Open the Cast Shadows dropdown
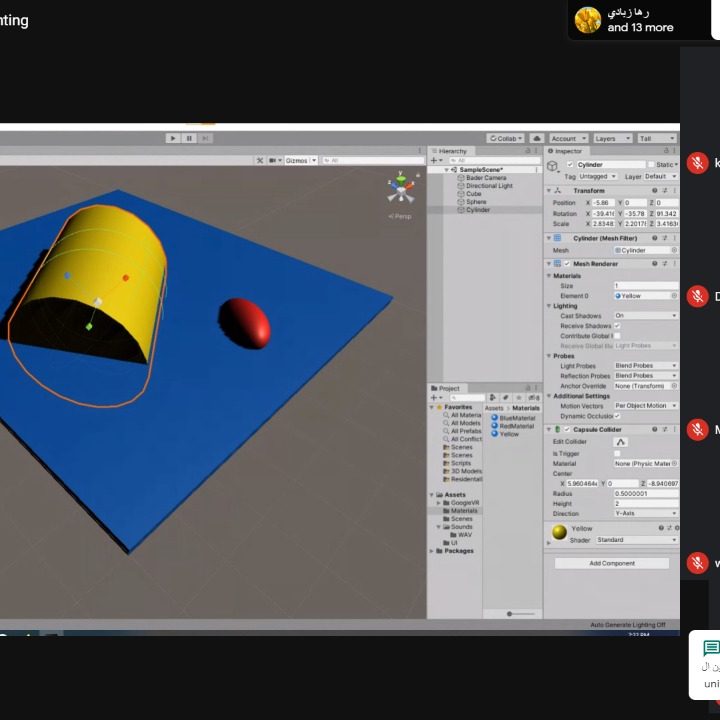This screenshot has width=720, height=720. [x=645, y=316]
